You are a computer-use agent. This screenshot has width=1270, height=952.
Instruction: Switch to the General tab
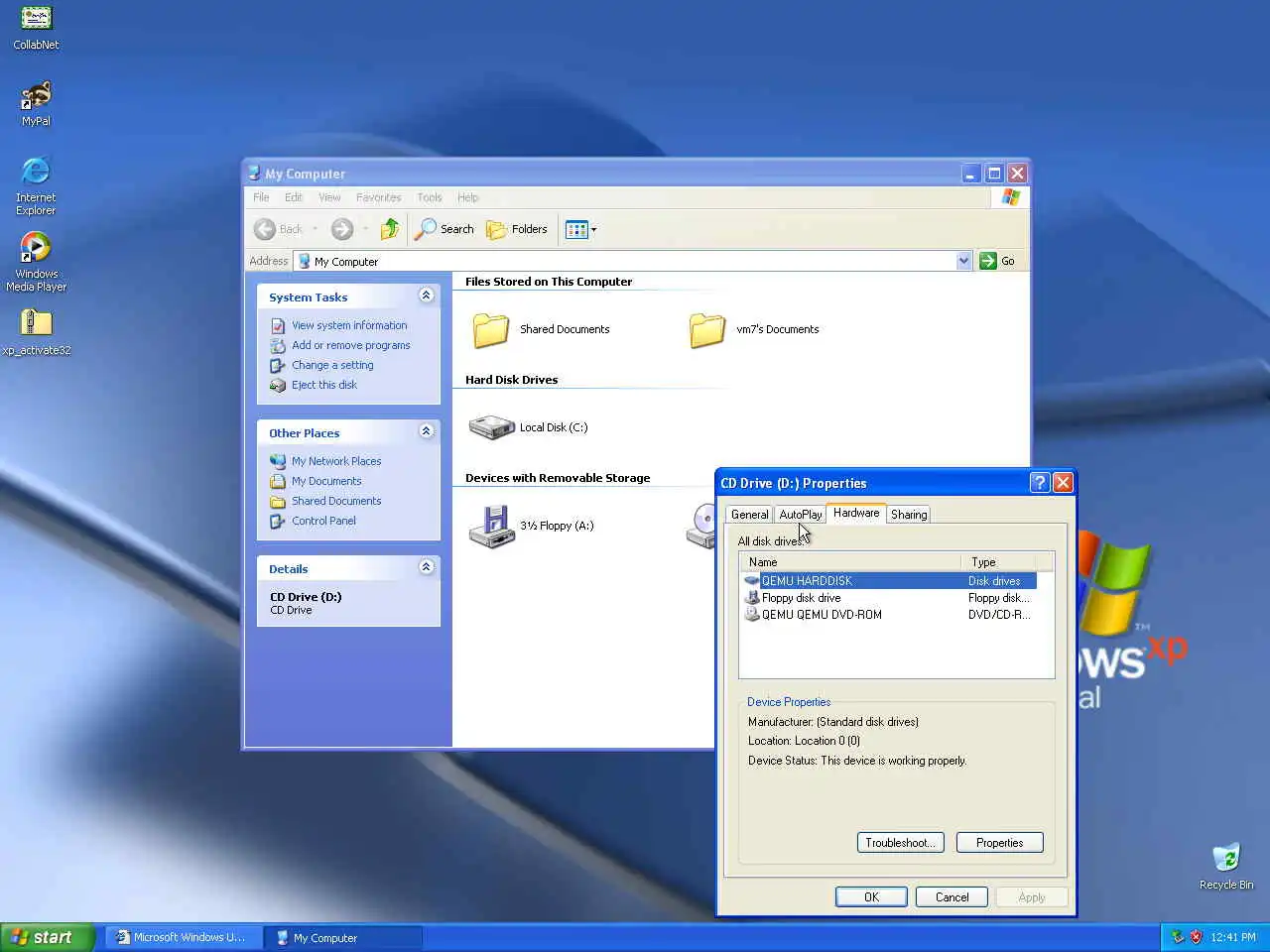click(x=749, y=515)
